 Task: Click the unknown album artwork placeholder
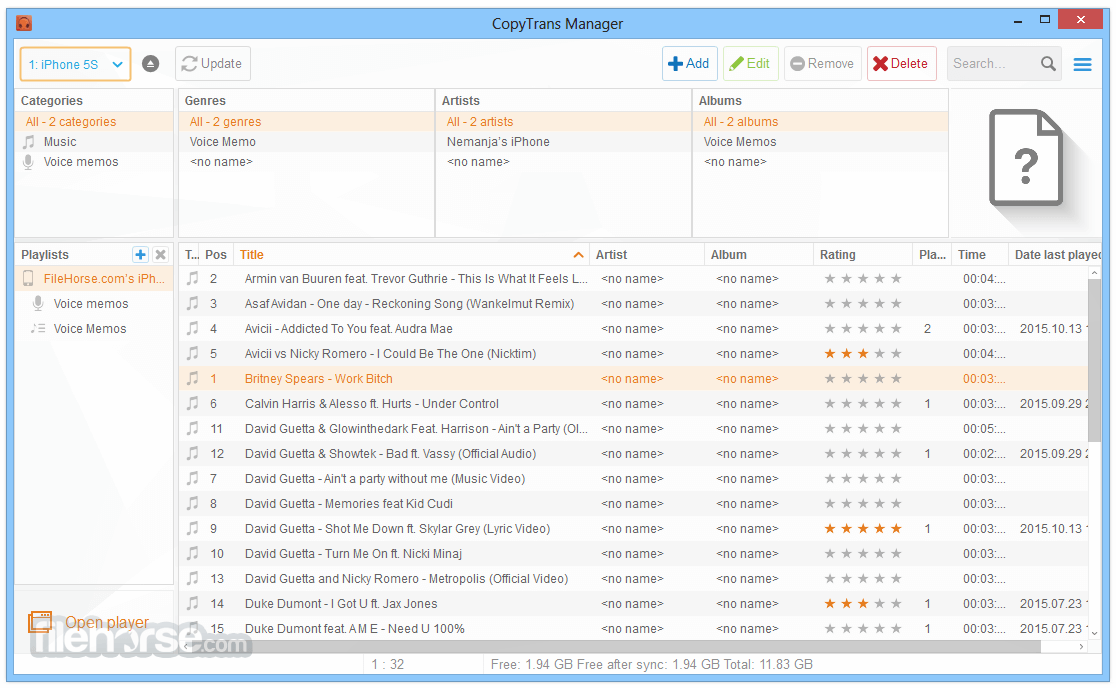1026,157
